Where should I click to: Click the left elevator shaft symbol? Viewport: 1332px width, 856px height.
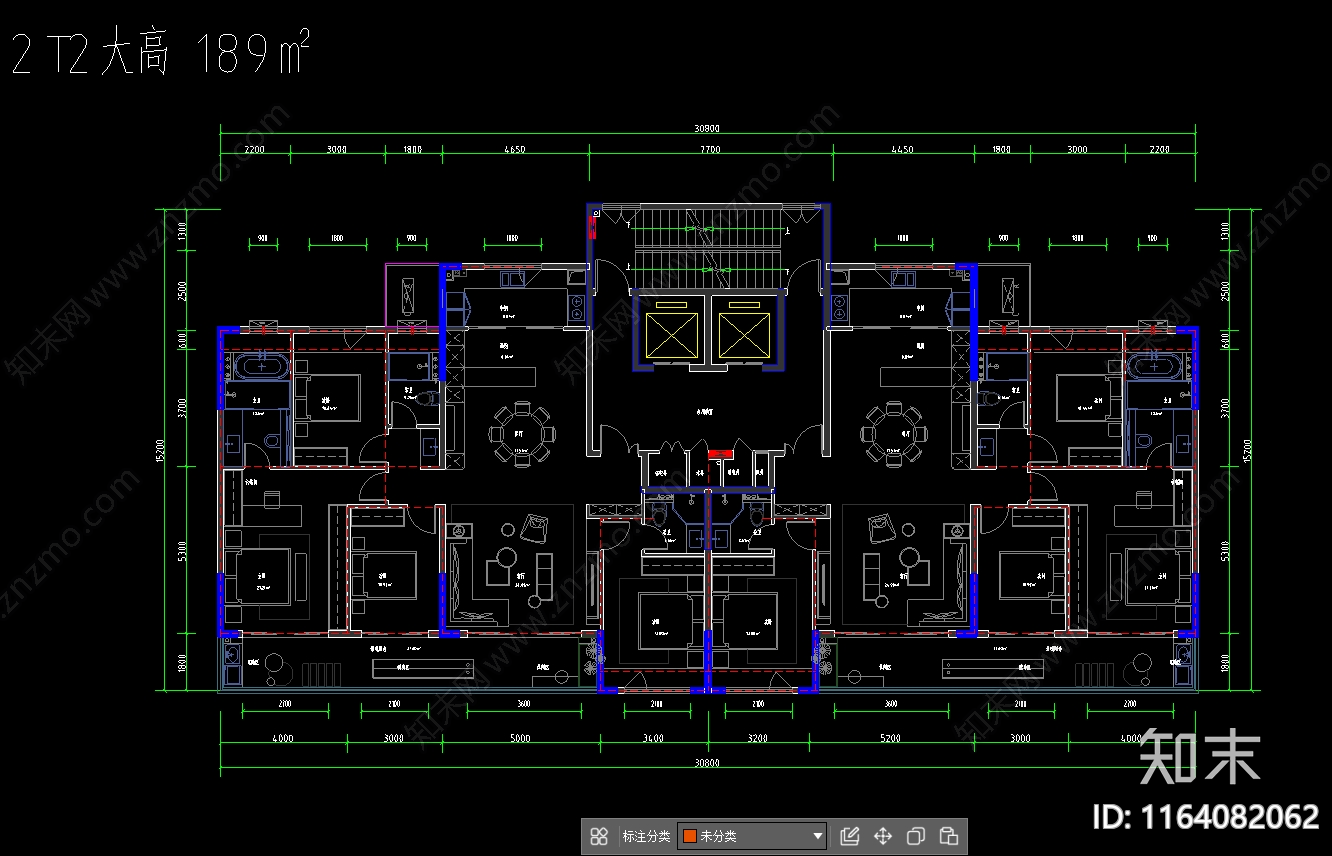671,333
